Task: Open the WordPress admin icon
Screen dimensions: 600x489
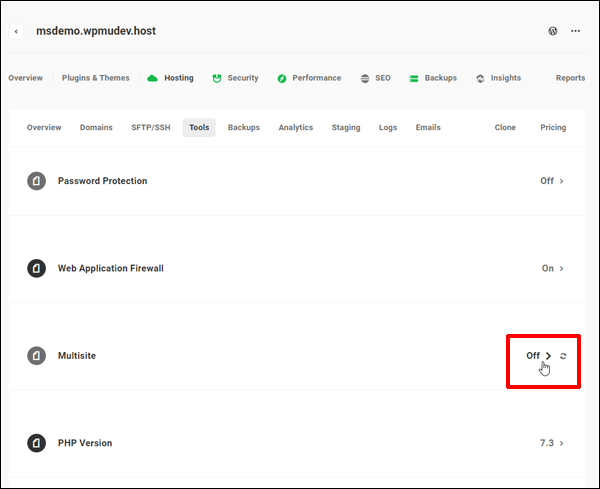Action: [x=553, y=31]
